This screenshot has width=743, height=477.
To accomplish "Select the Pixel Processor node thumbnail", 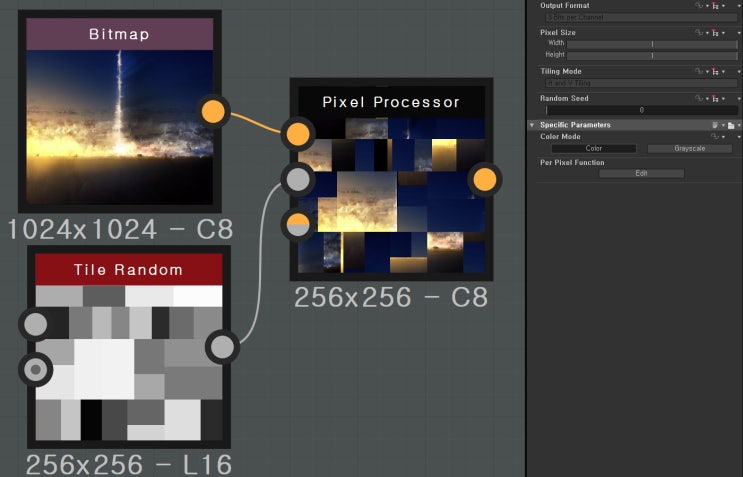I will point(391,196).
